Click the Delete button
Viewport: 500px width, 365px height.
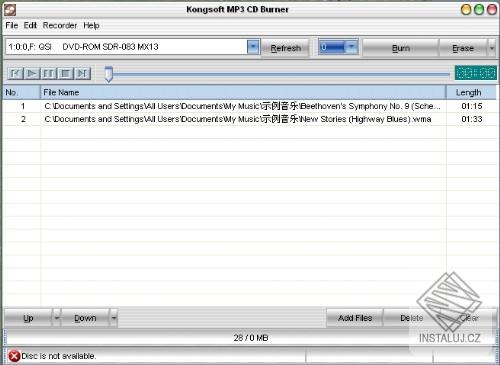tap(412, 318)
